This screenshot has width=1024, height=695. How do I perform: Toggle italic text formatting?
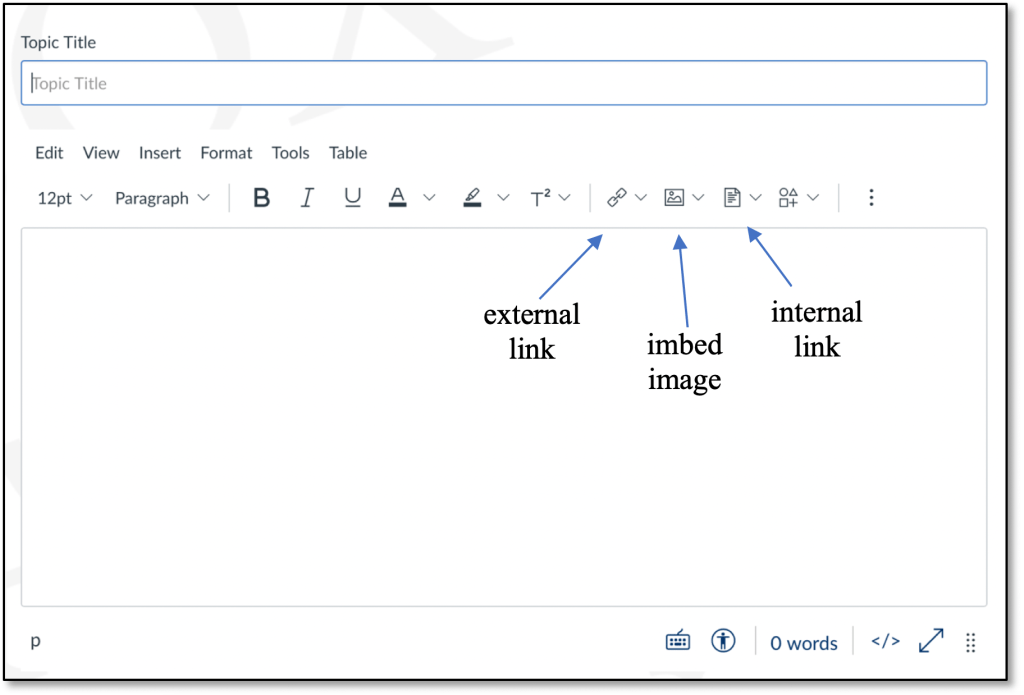tap(307, 198)
